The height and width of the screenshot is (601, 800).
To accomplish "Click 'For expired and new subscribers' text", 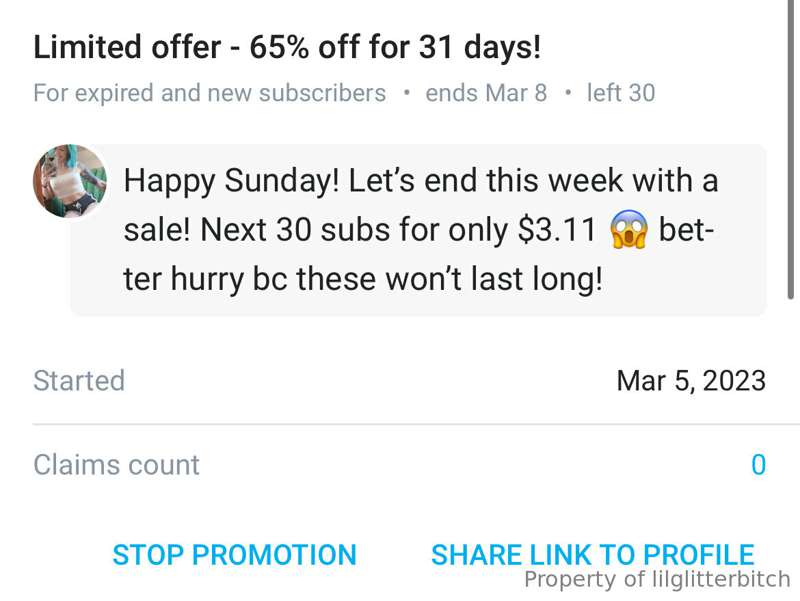I will pyautogui.click(x=210, y=93).
